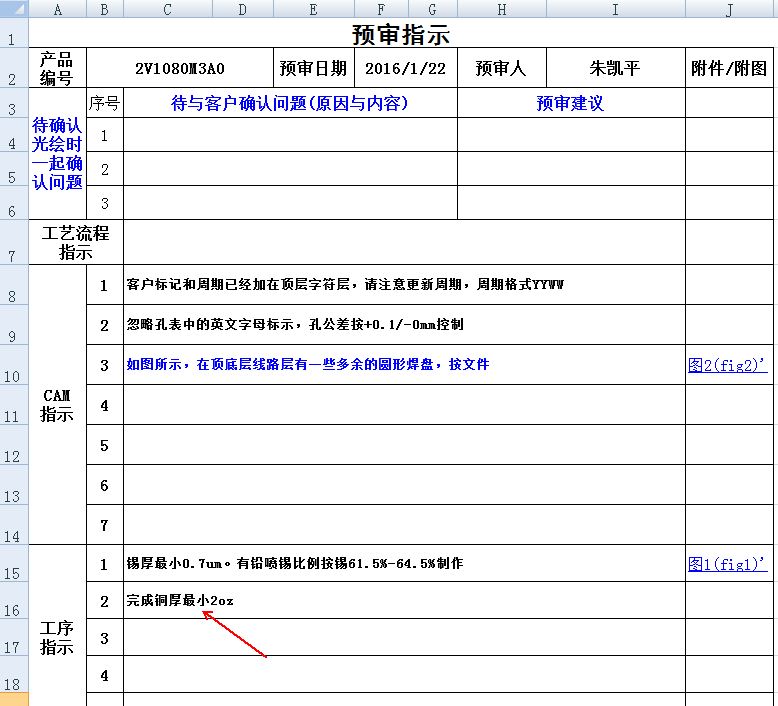Click the empty 工艺流程指示 content cell in row 7

(404, 242)
